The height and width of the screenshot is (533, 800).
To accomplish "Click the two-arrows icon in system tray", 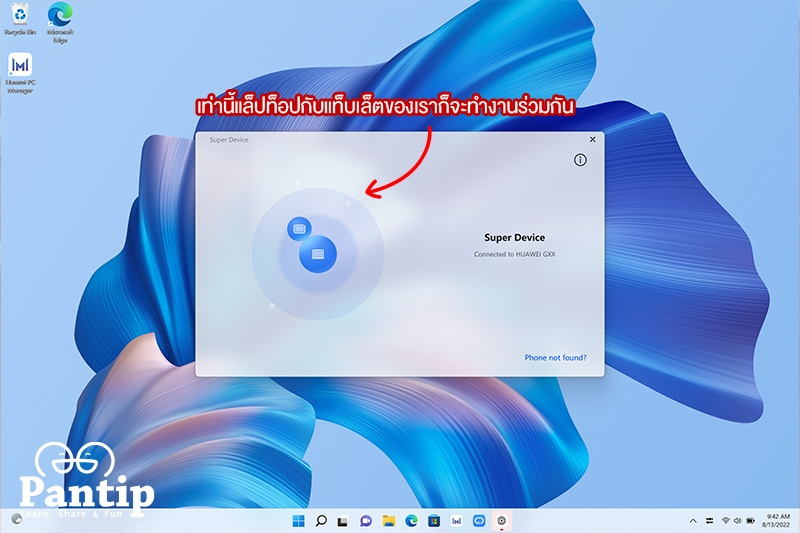I will click(709, 521).
